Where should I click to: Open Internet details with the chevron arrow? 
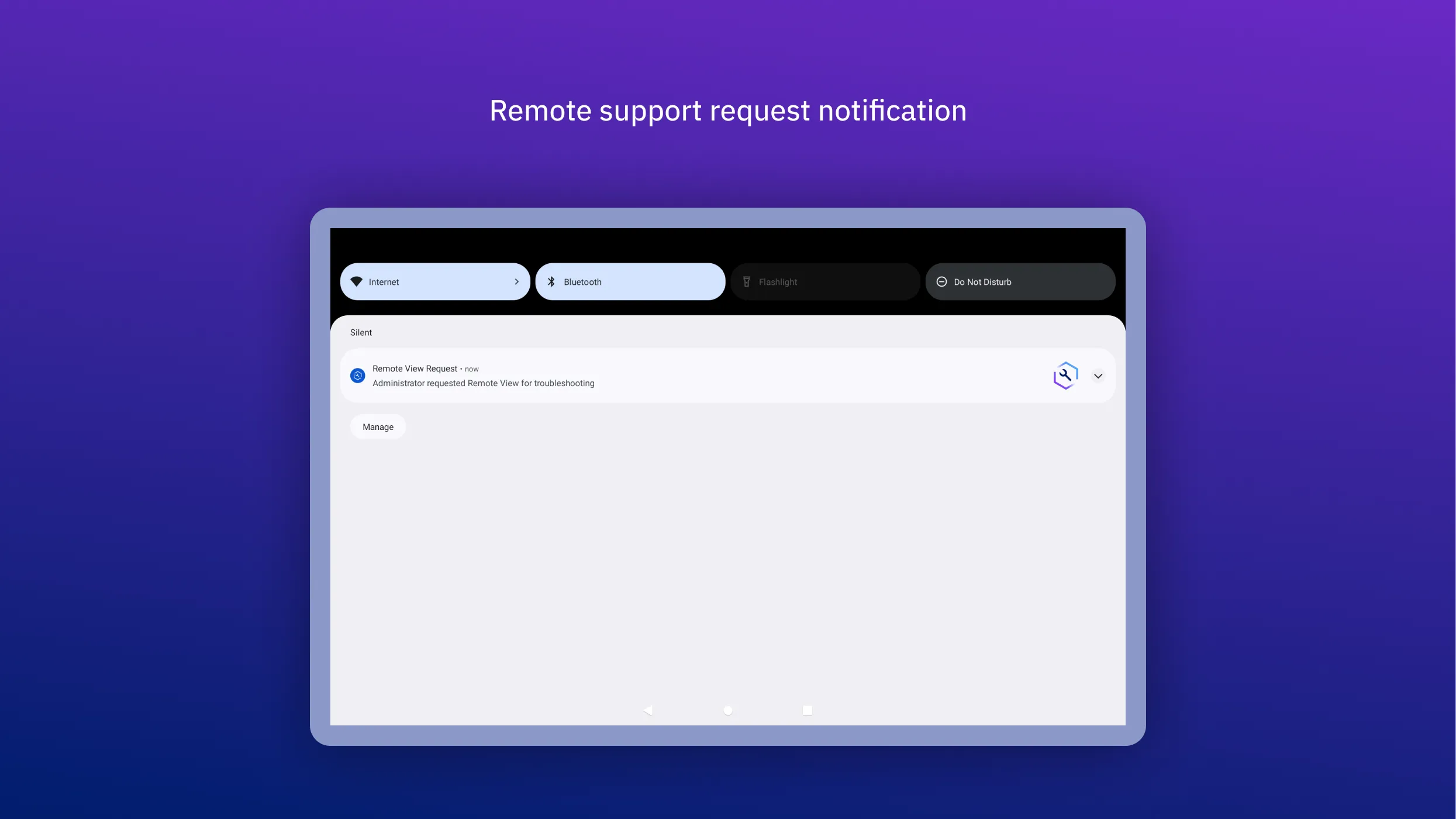click(516, 281)
